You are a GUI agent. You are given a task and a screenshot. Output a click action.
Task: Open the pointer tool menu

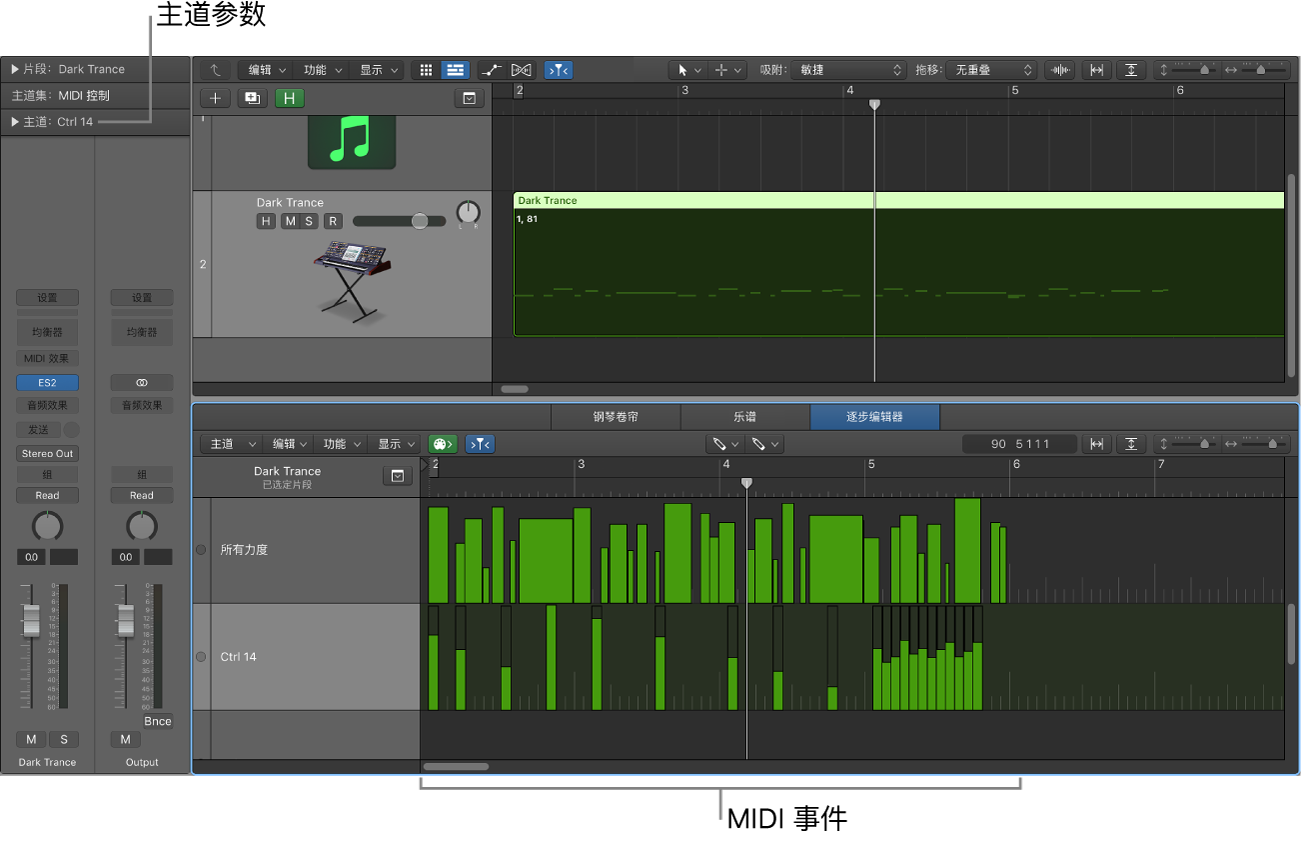coord(688,70)
